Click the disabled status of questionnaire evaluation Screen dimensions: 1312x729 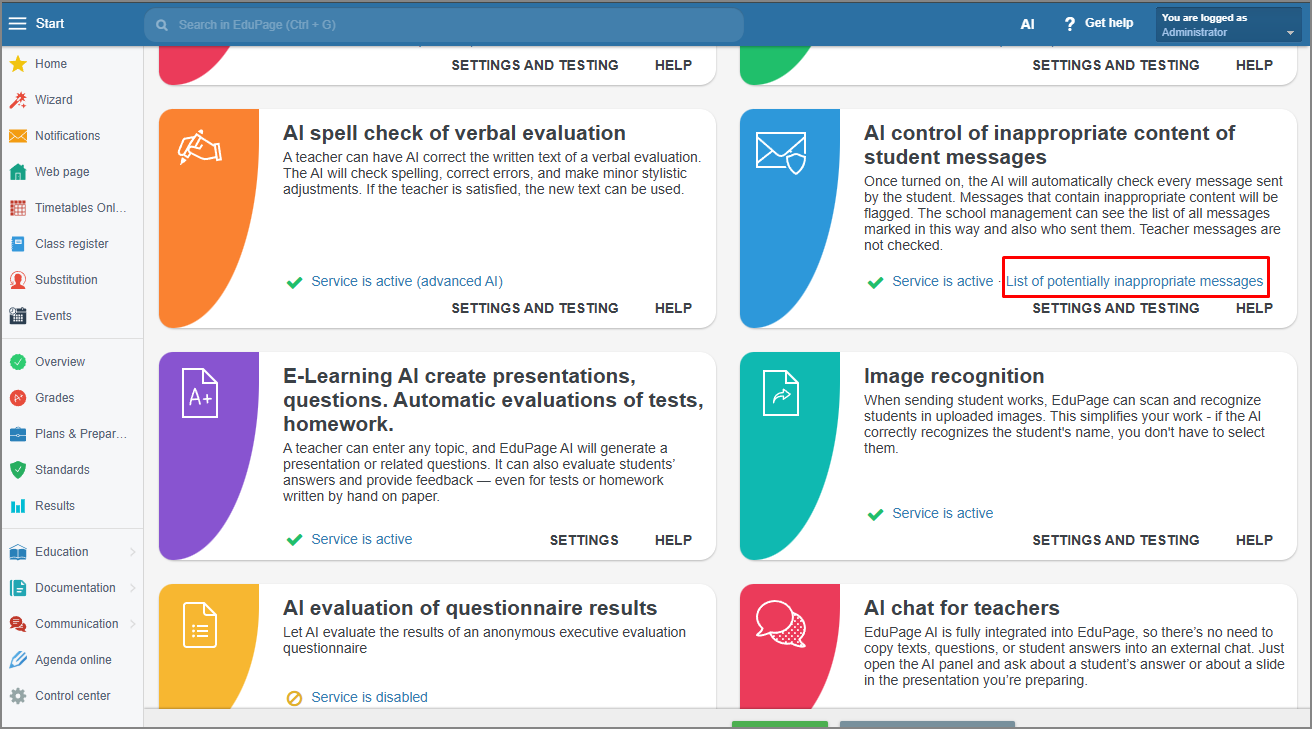pyautogui.click(x=368, y=697)
